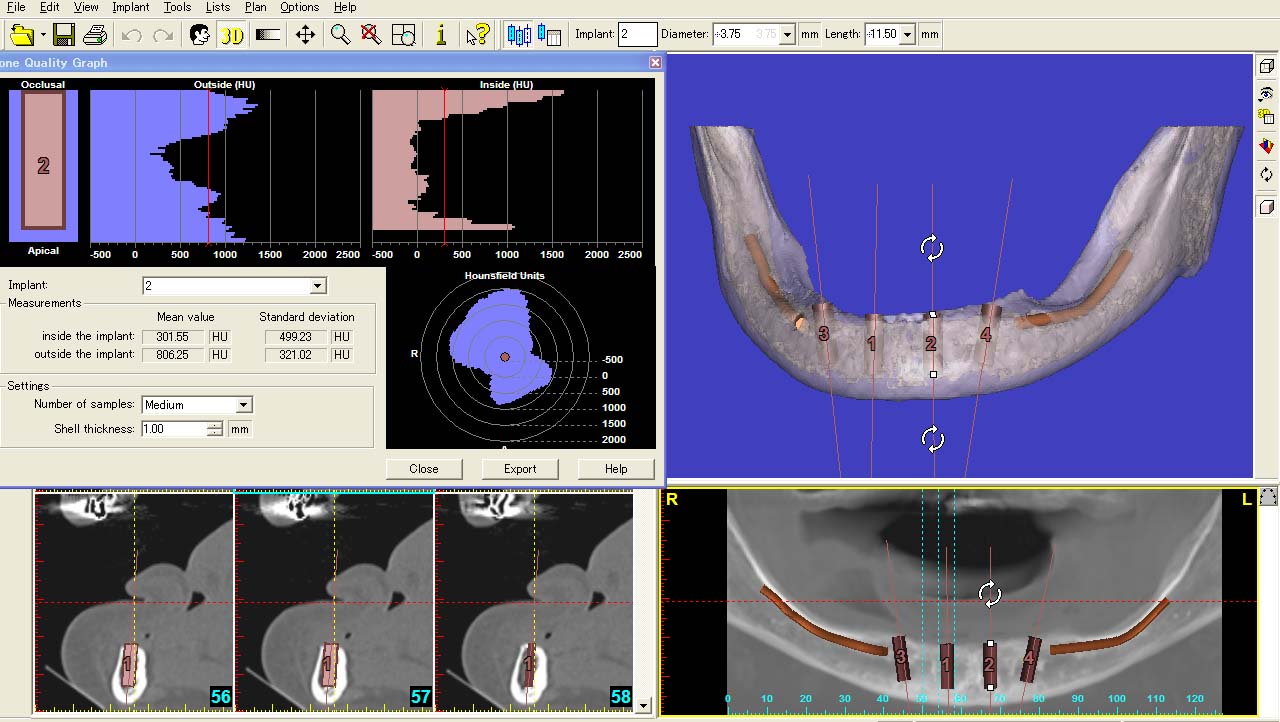Click the 3D panel layout icon in sidebar
Screen dimensions: 1280x722
(x=1266, y=117)
